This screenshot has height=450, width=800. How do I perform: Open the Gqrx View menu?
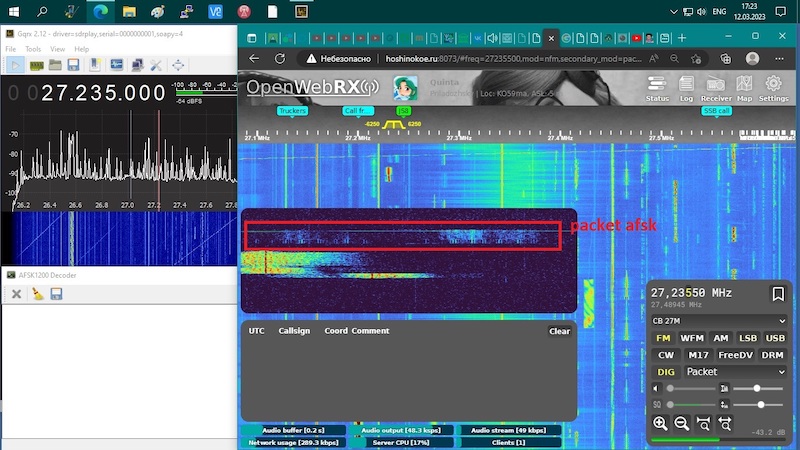[57, 48]
